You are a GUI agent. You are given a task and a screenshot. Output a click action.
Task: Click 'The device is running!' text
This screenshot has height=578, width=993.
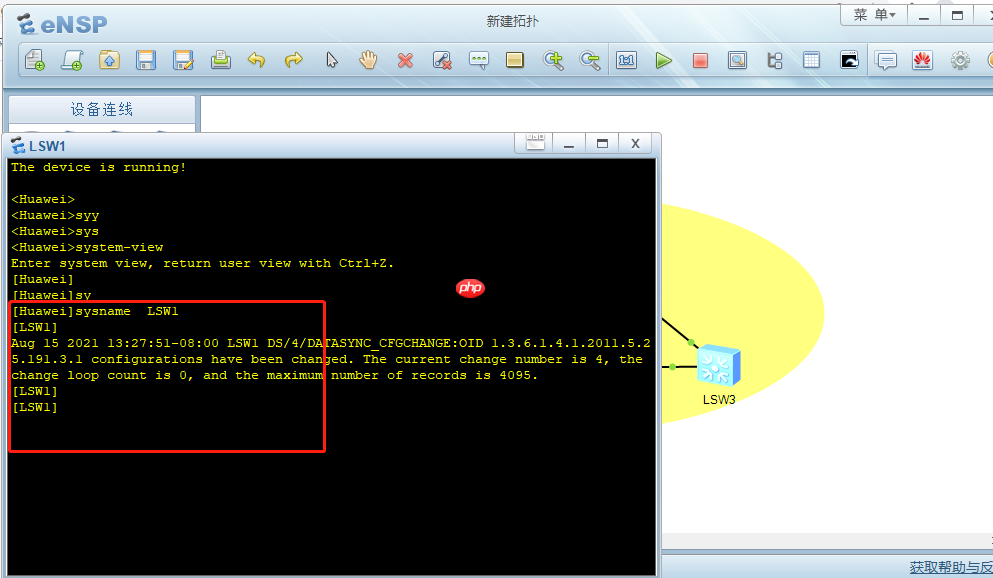[98, 167]
